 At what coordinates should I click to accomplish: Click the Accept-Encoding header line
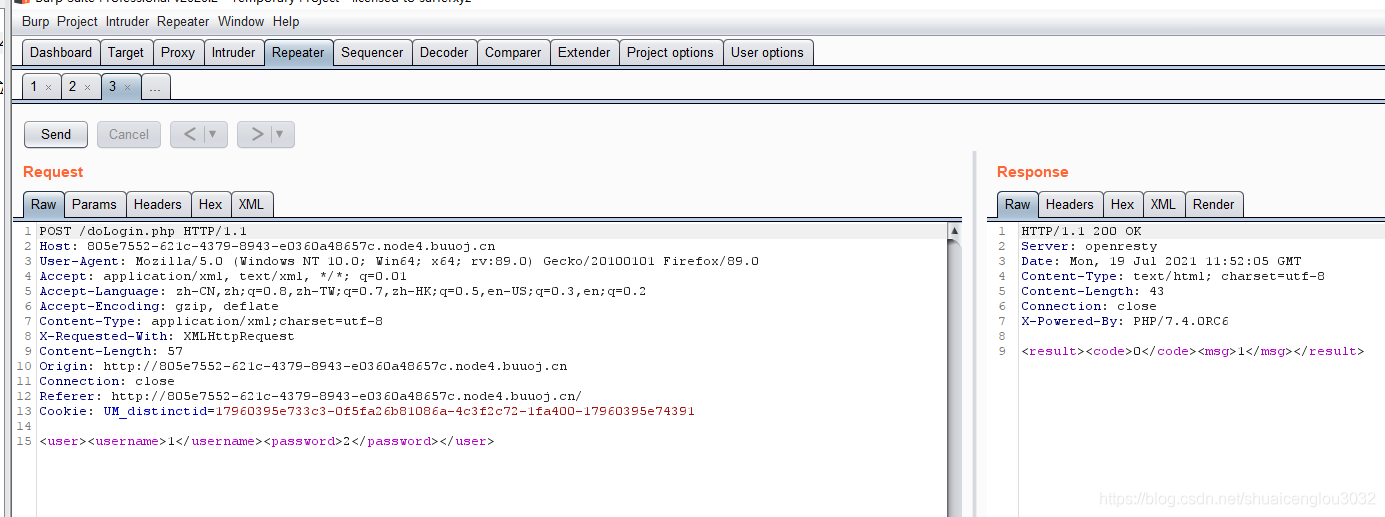159,306
